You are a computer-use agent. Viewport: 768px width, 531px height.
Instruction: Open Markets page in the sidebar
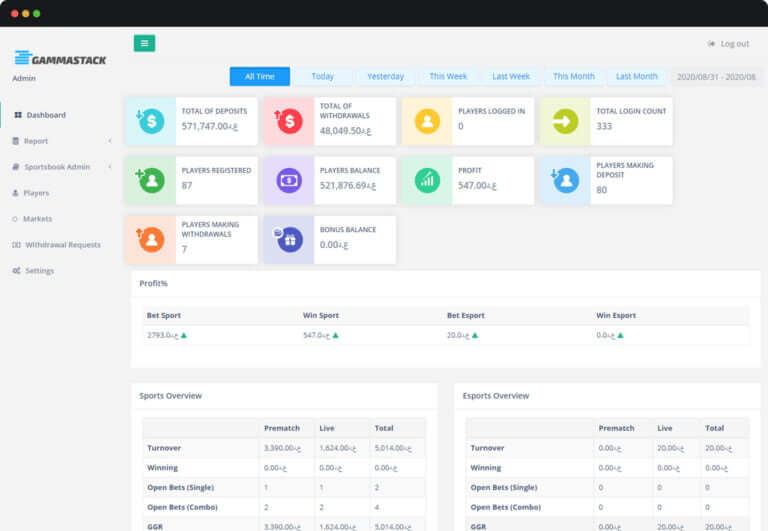tap(37, 219)
